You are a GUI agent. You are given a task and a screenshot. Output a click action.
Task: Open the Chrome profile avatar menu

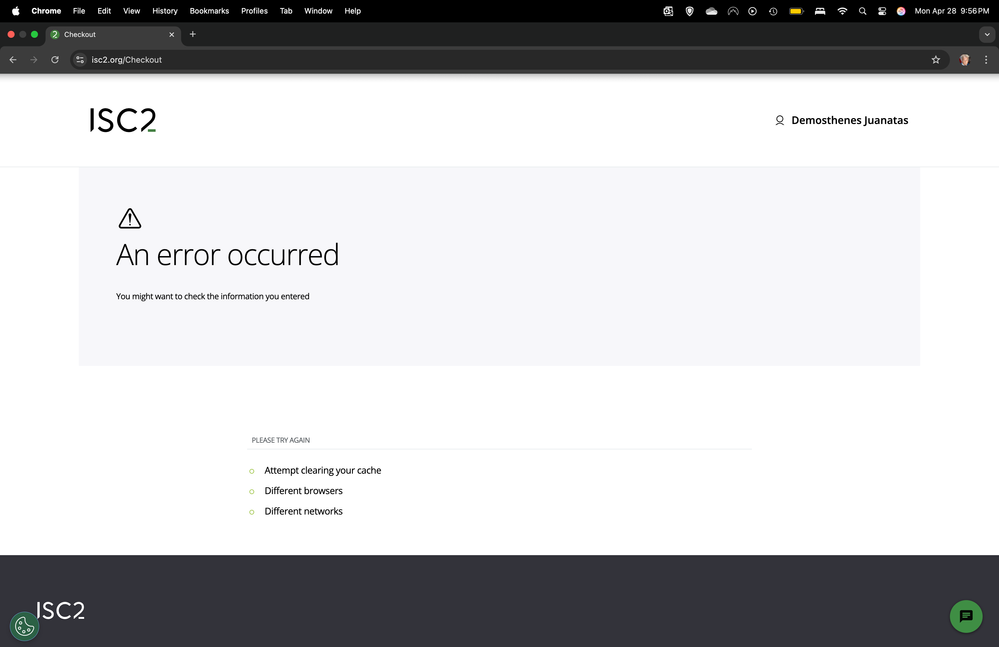click(964, 60)
